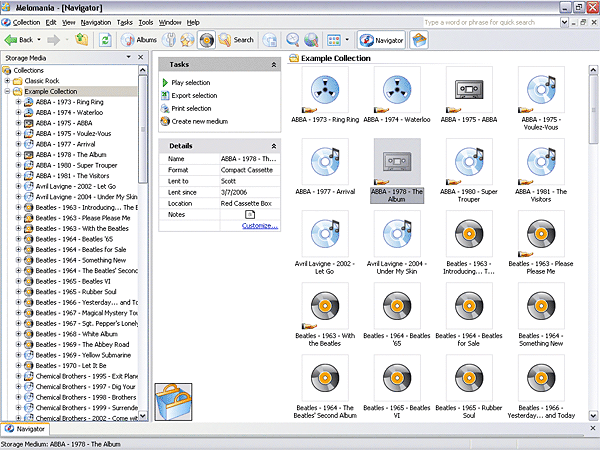Click the Search toolbar button
Viewport: 600px width, 450px height.
pyautogui.click(x=236, y=40)
